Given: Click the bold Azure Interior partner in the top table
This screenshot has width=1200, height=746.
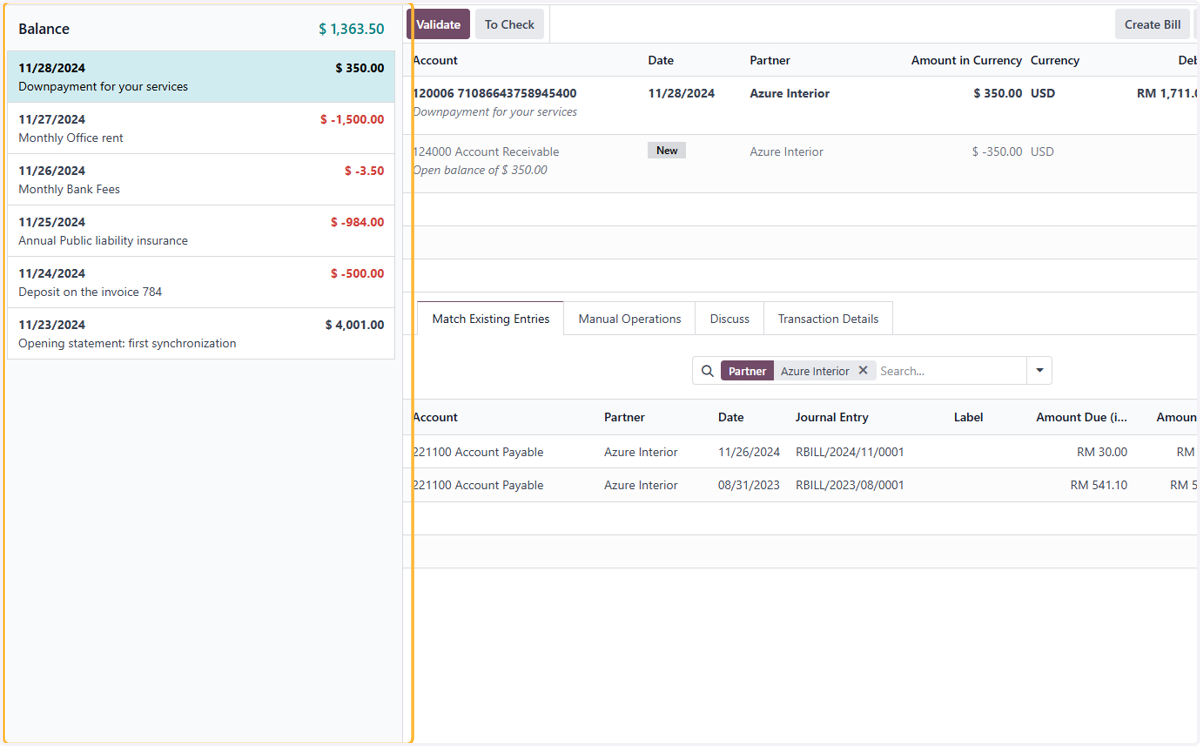Looking at the screenshot, I should [789, 93].
